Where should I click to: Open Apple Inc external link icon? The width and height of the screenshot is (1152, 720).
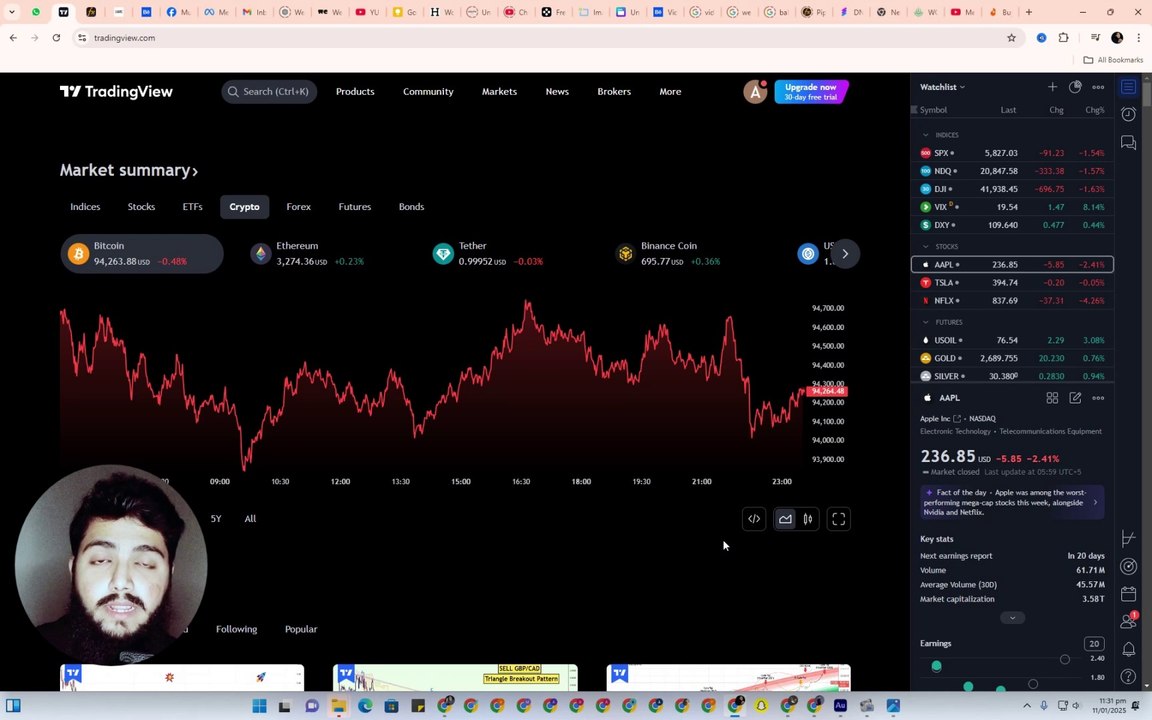(x=957, y=419)
